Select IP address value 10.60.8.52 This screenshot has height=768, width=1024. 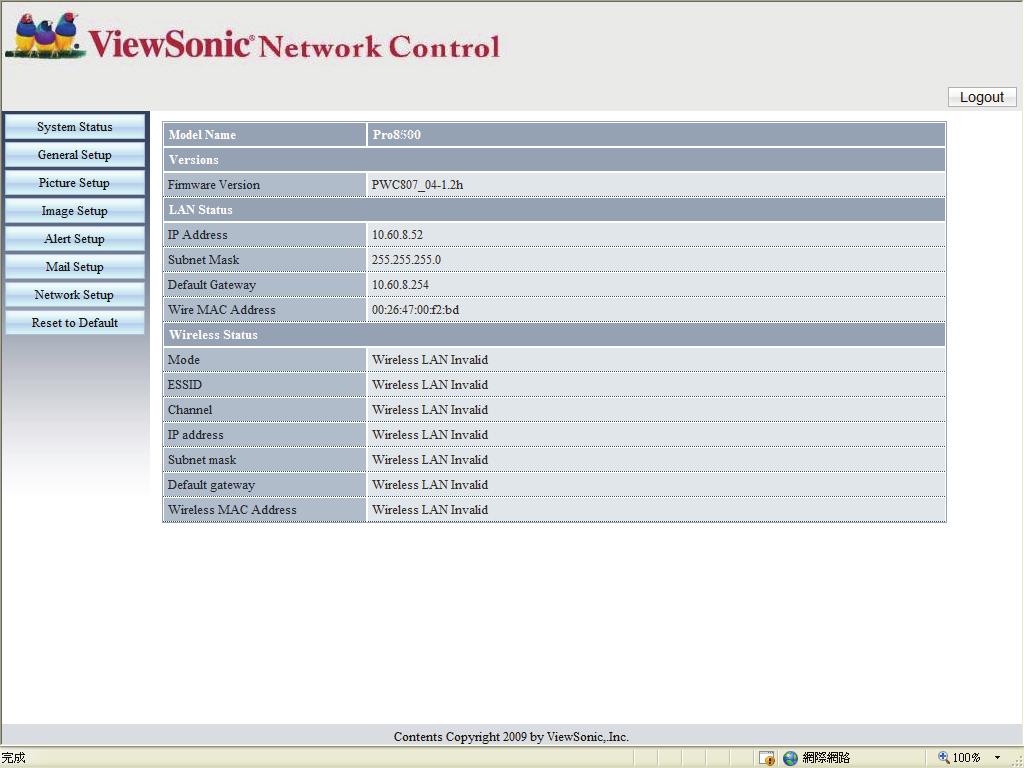pos(397,234)
